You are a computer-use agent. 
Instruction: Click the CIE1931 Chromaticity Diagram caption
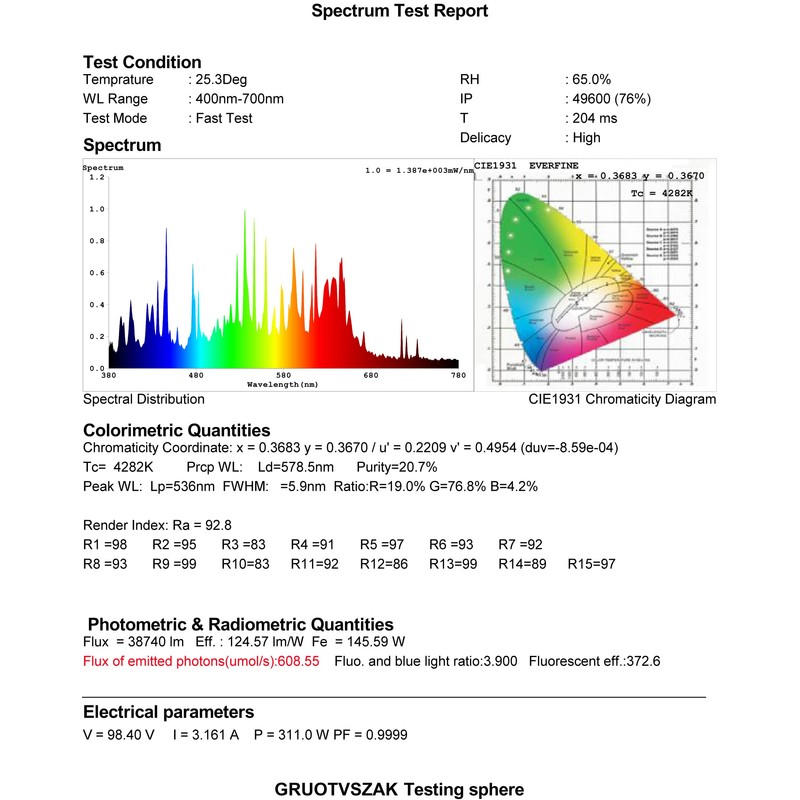622,399
